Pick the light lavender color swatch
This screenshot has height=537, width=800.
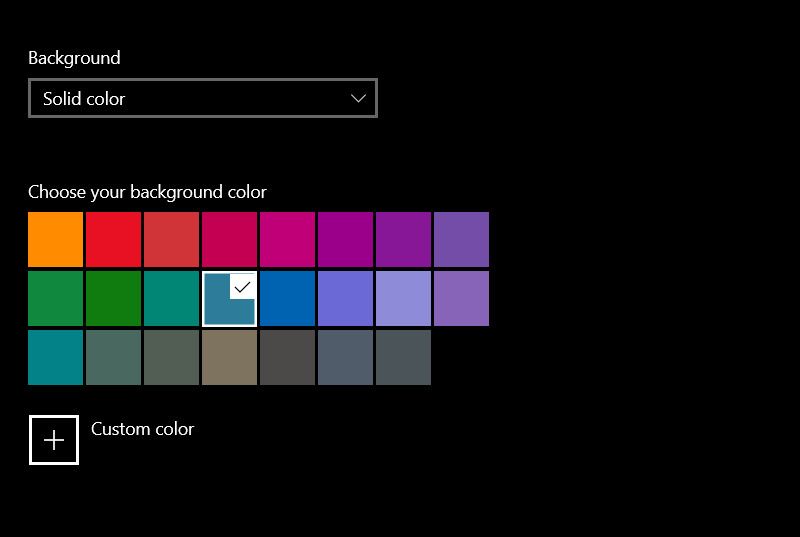pos(403,298)
